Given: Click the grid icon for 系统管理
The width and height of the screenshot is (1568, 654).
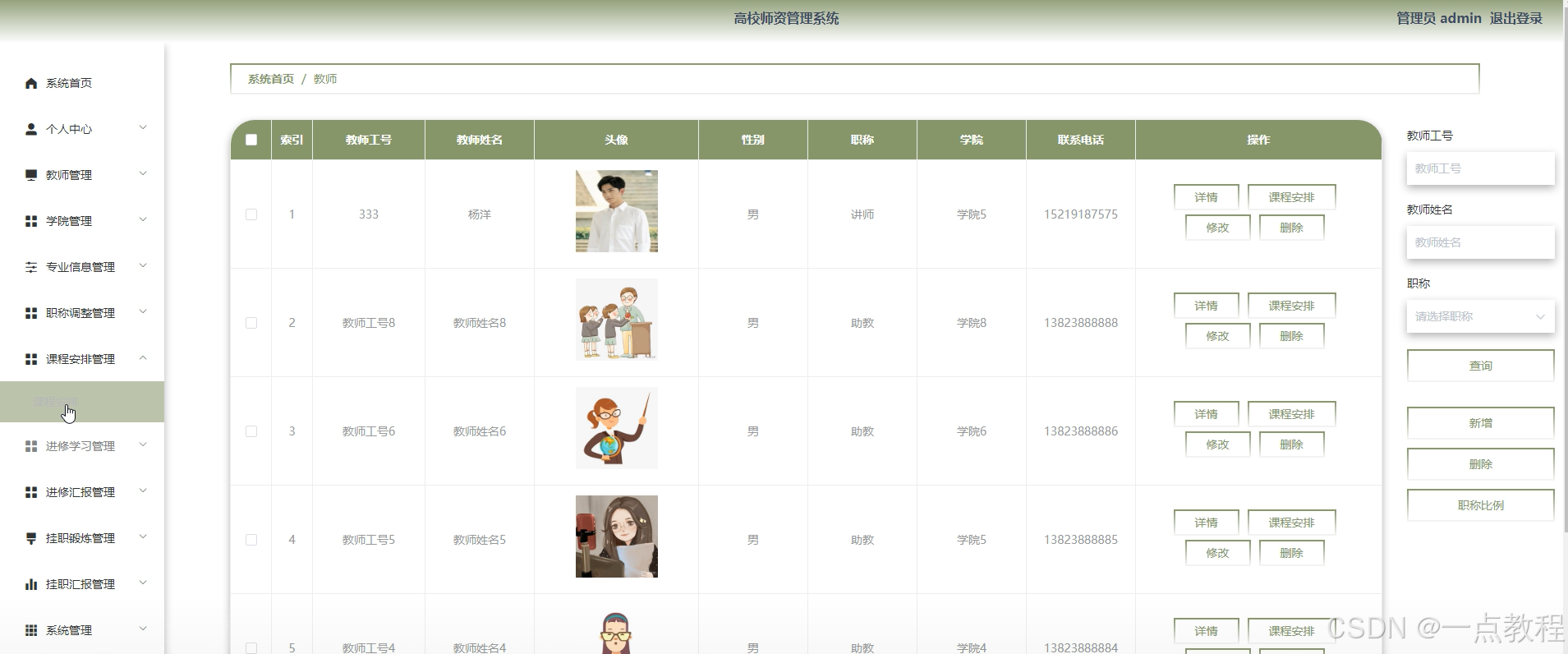Looking at the screenshot, I should tap(31, 630).
